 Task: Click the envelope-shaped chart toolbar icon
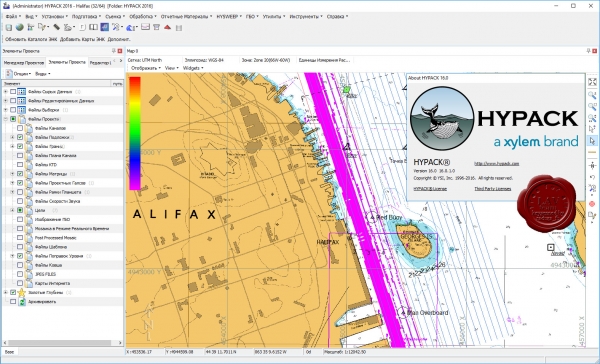point(145,27)
